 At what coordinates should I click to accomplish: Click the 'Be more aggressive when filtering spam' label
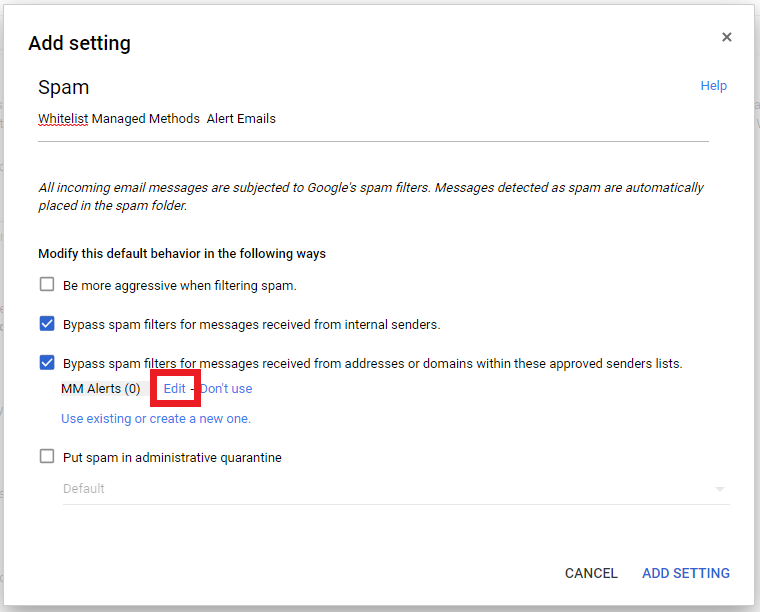pyautogui.click(x=180, y=285)
